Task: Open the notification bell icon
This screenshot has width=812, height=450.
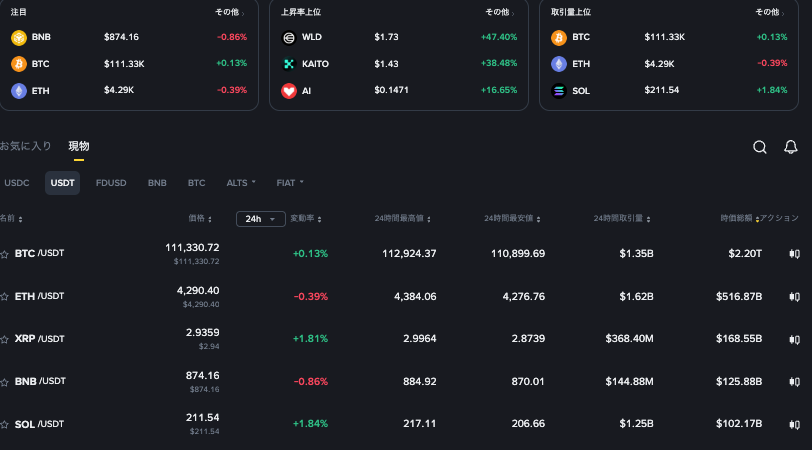Action: tap(791, 147)
